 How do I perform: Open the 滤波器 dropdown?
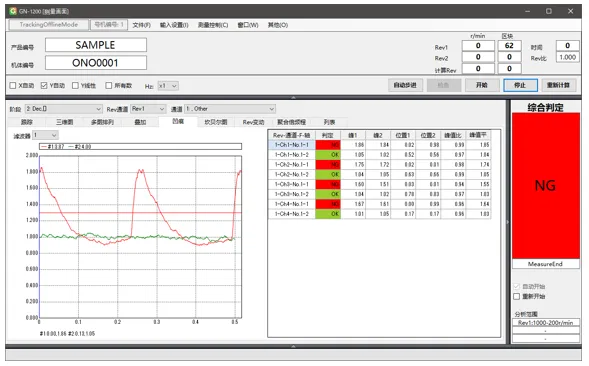pos(45,135)
